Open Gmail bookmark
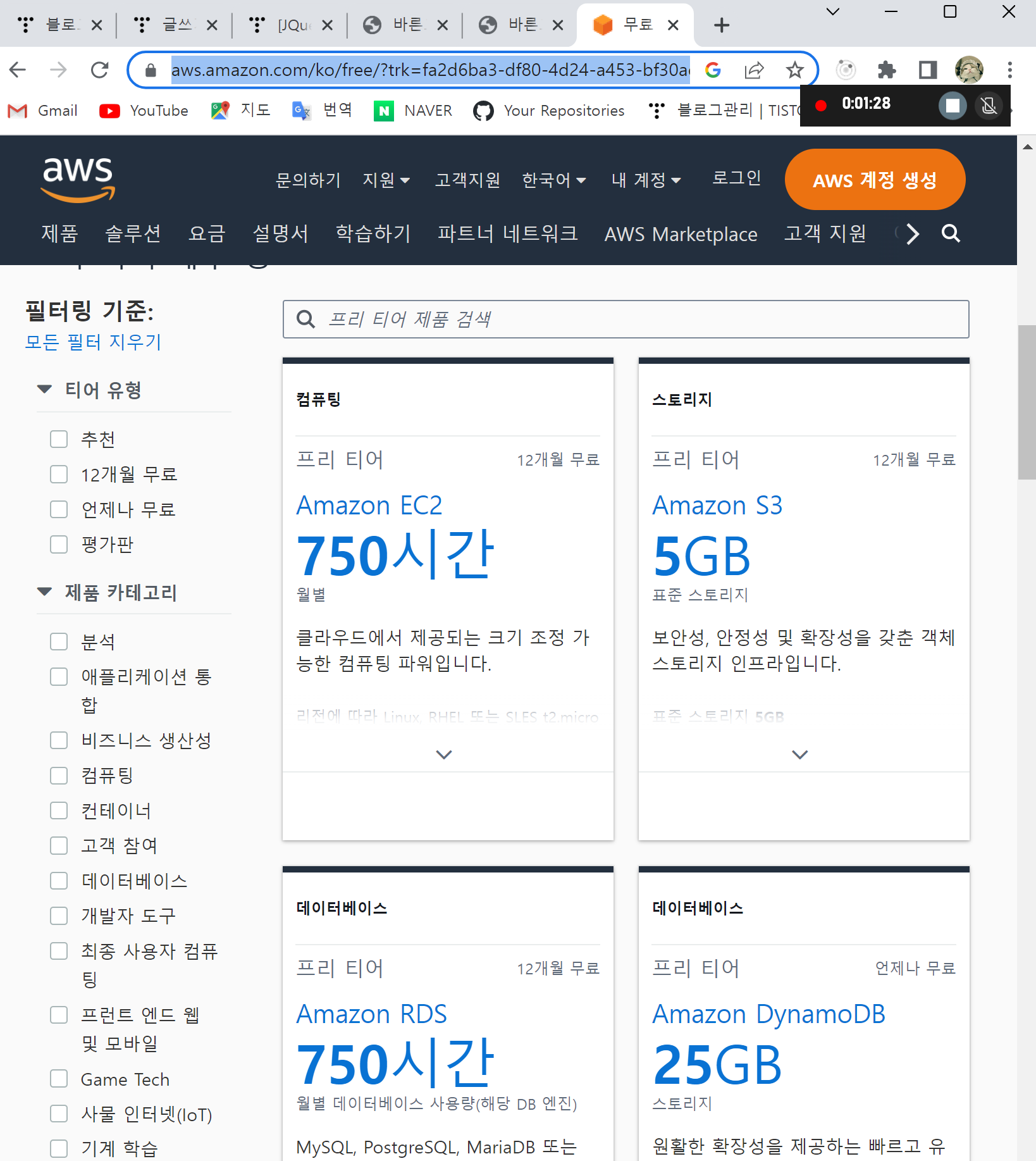Image resolution: width=1036 pixels, height=1161 pixels. click(43, 111)
